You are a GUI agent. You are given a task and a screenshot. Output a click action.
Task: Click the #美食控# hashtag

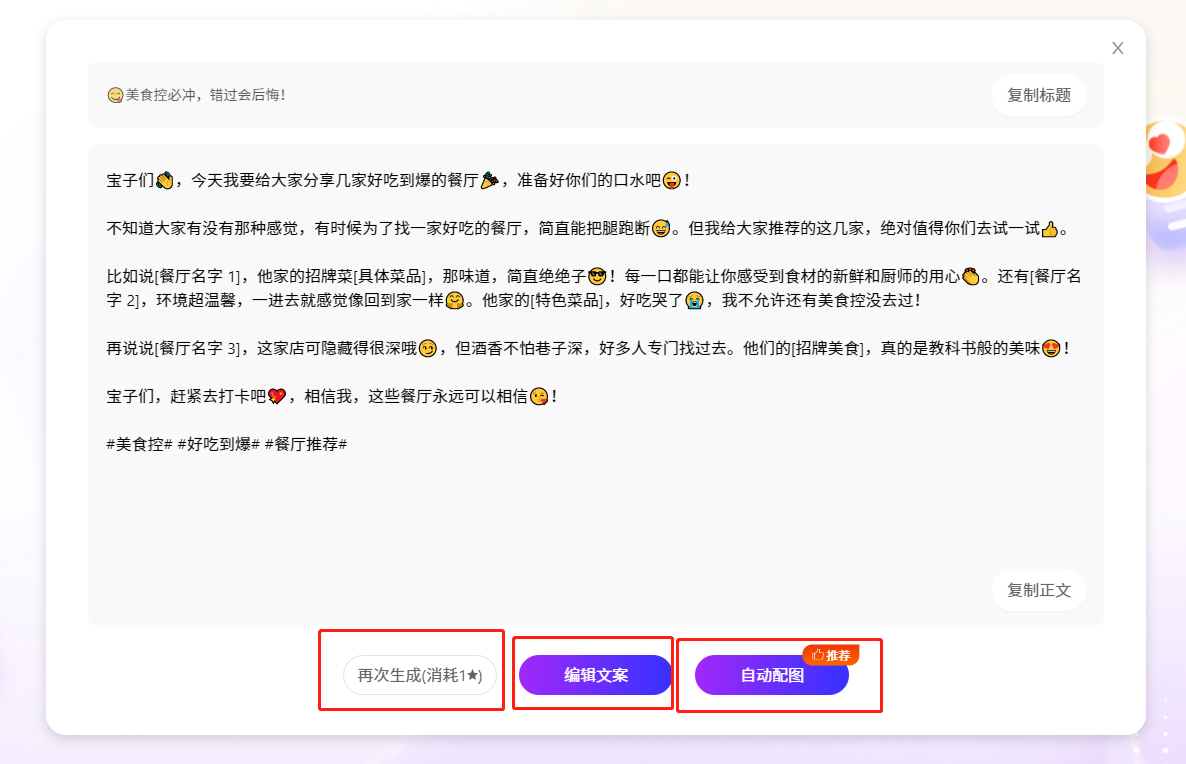[x=140, y=443]
